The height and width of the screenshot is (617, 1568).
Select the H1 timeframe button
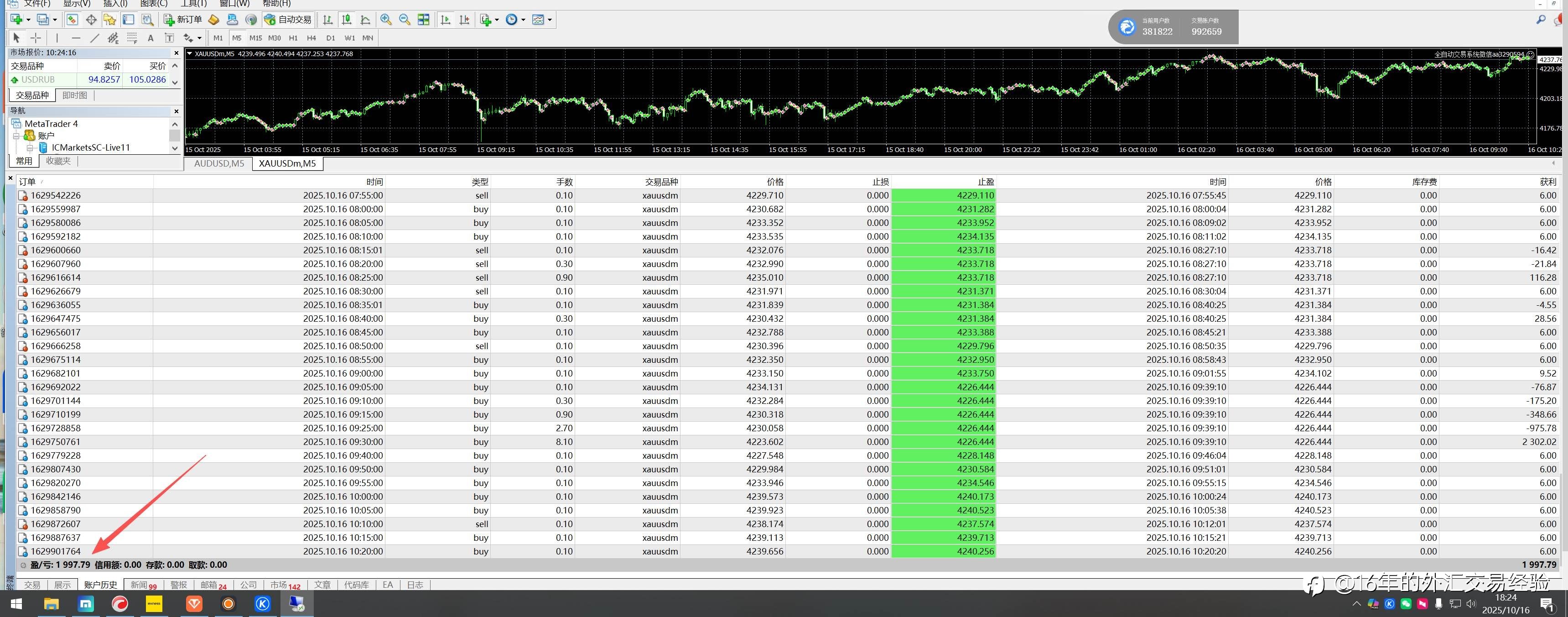click(293, 38)
